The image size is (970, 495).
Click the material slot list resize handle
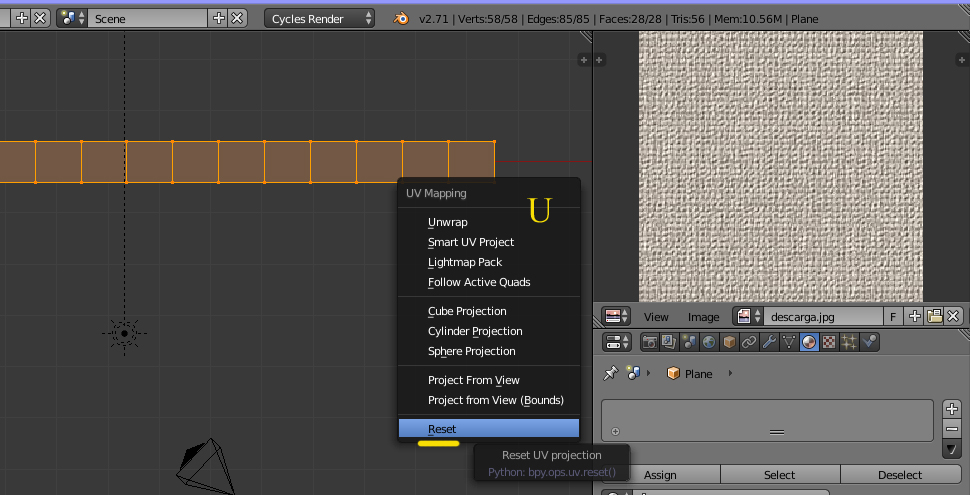777,433
